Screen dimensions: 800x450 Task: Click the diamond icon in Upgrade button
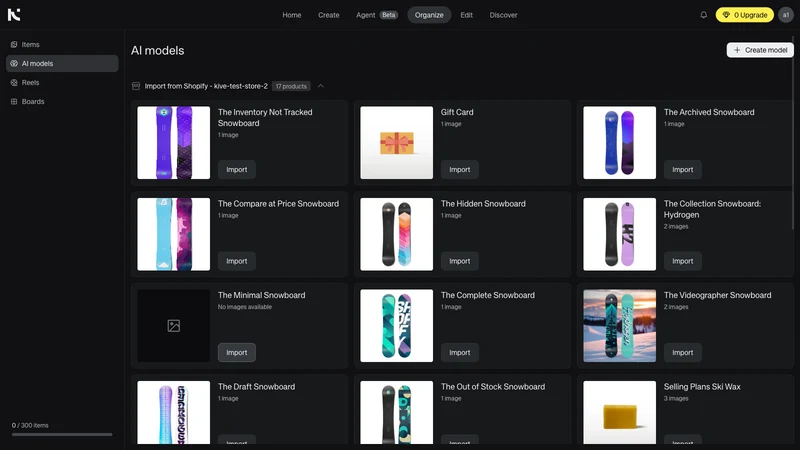click(x=726, y=15)
